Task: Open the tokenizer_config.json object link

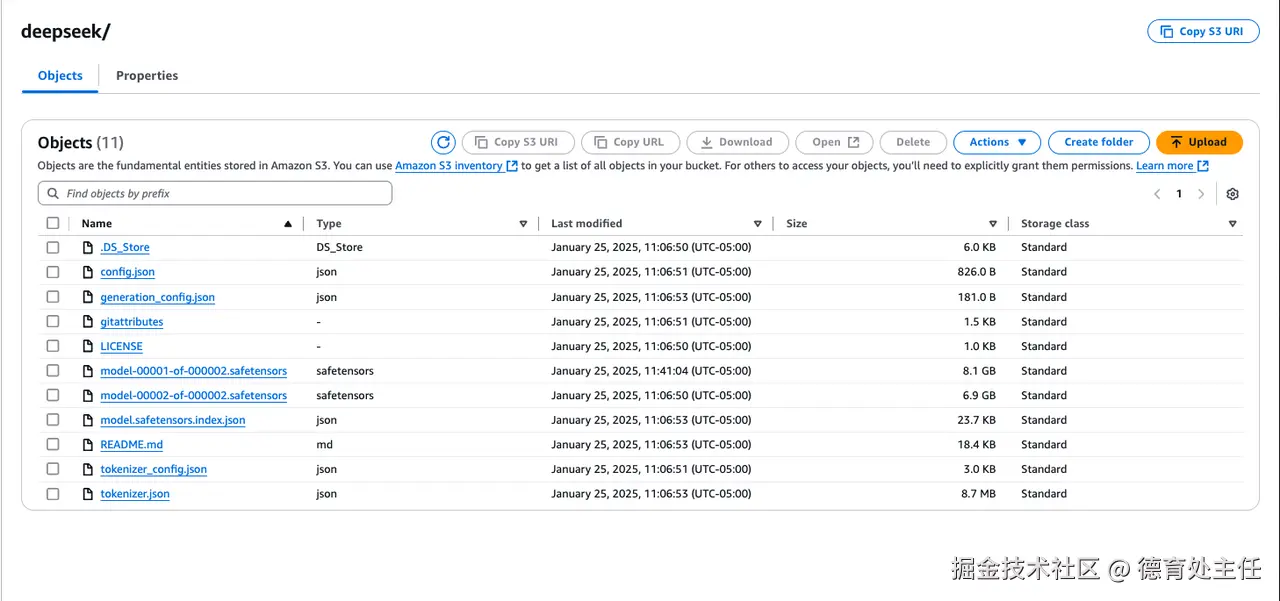Action: click(153, 469)
